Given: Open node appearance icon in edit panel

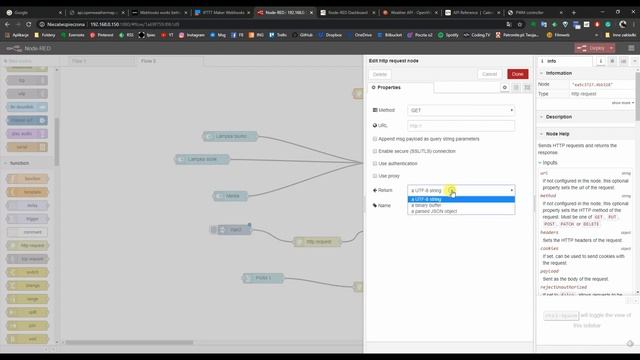Looking at the screenshot, I should 527,87.
